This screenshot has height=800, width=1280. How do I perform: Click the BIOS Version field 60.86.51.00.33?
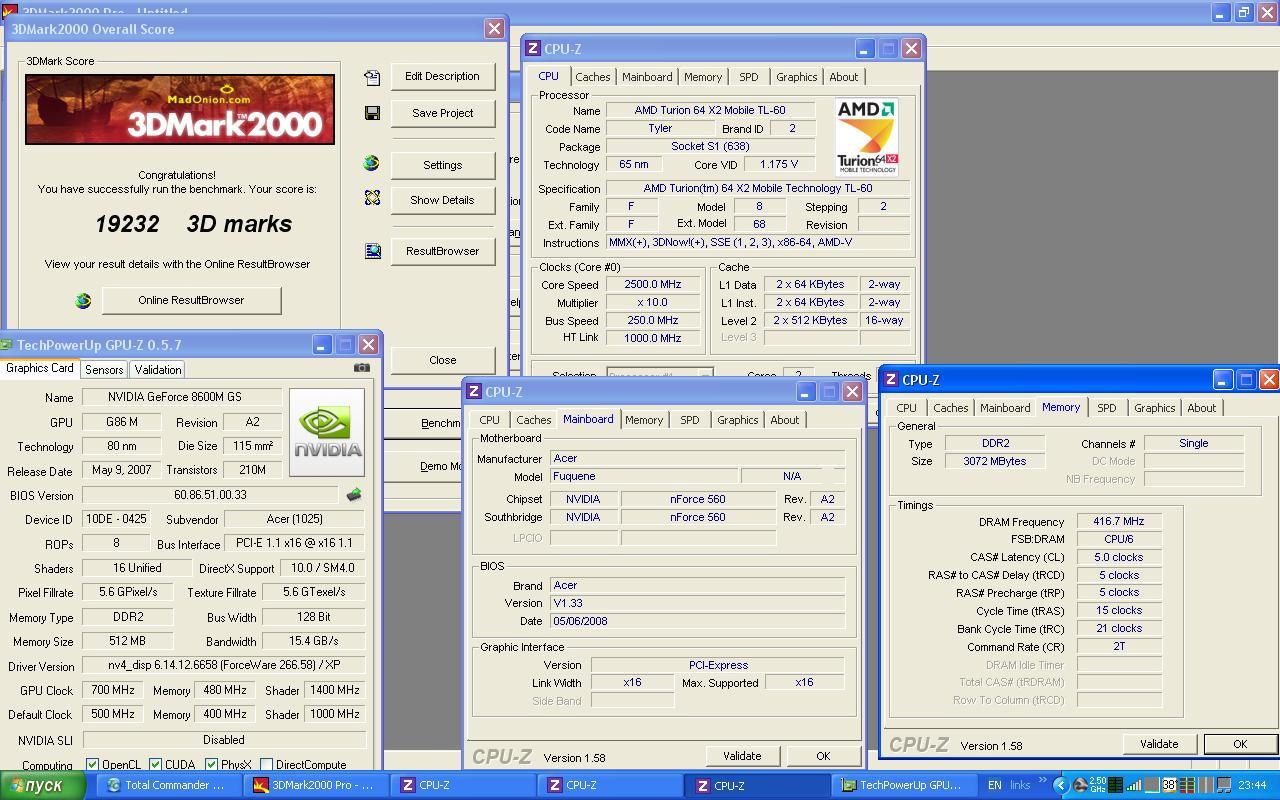point(210,495)
